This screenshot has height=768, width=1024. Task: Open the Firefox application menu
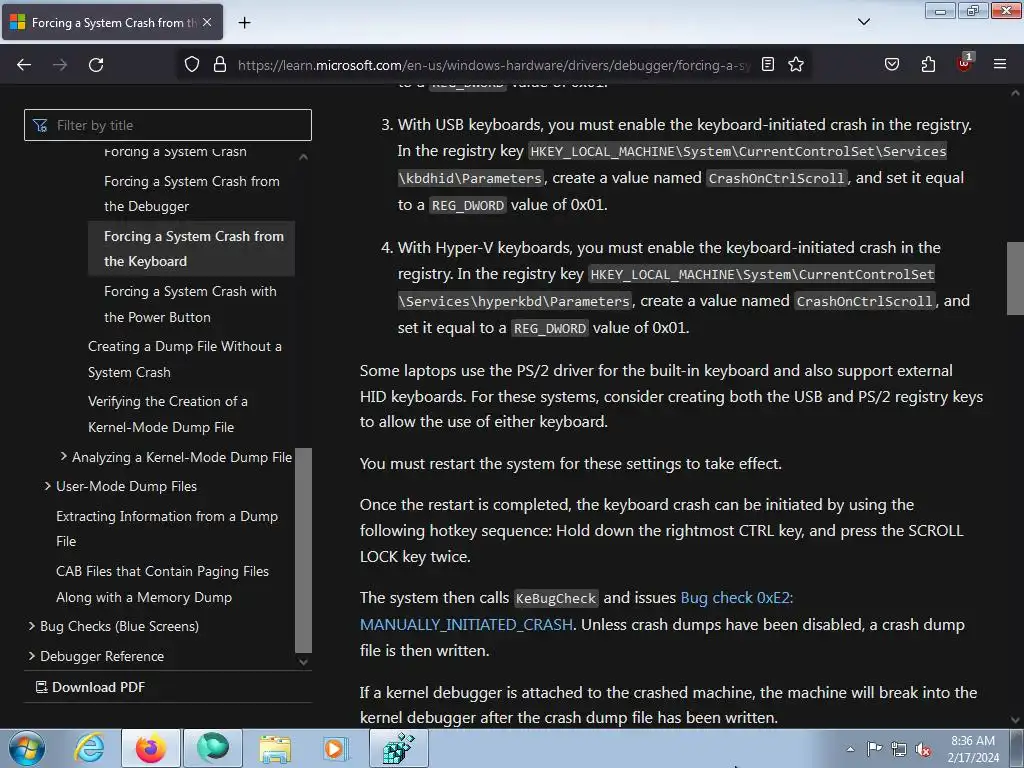pyautogui.click(x=1000, y=65)
